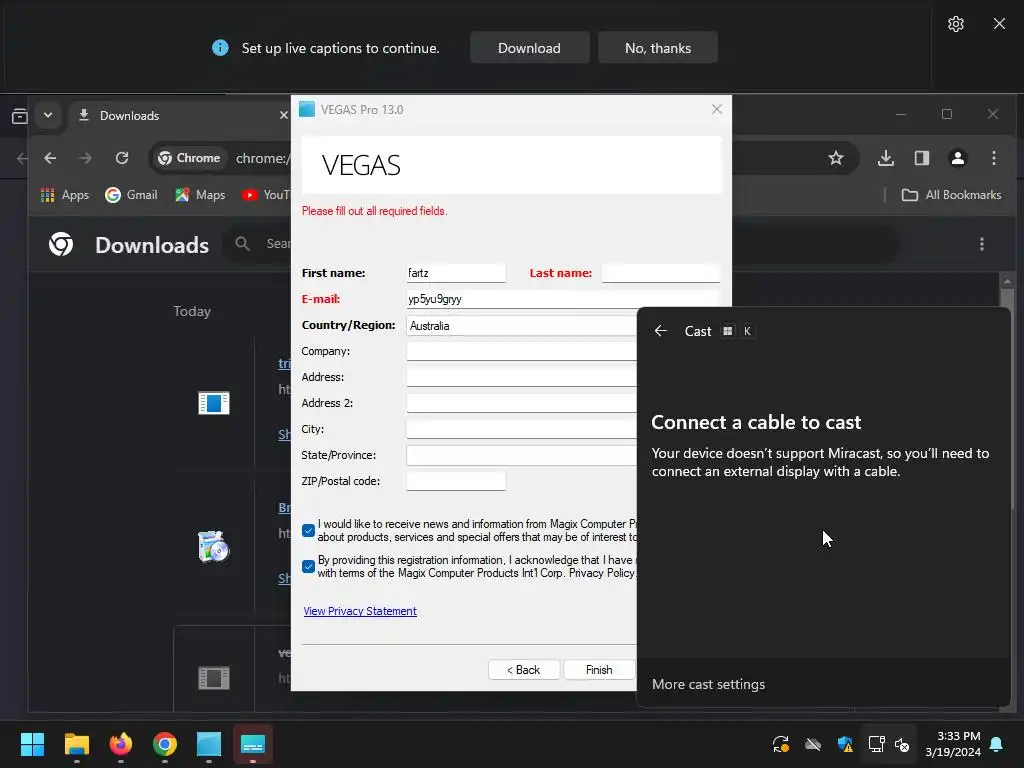1024x768 pixels.
Task: Click the video file download icon
Action: coord(214,678)
